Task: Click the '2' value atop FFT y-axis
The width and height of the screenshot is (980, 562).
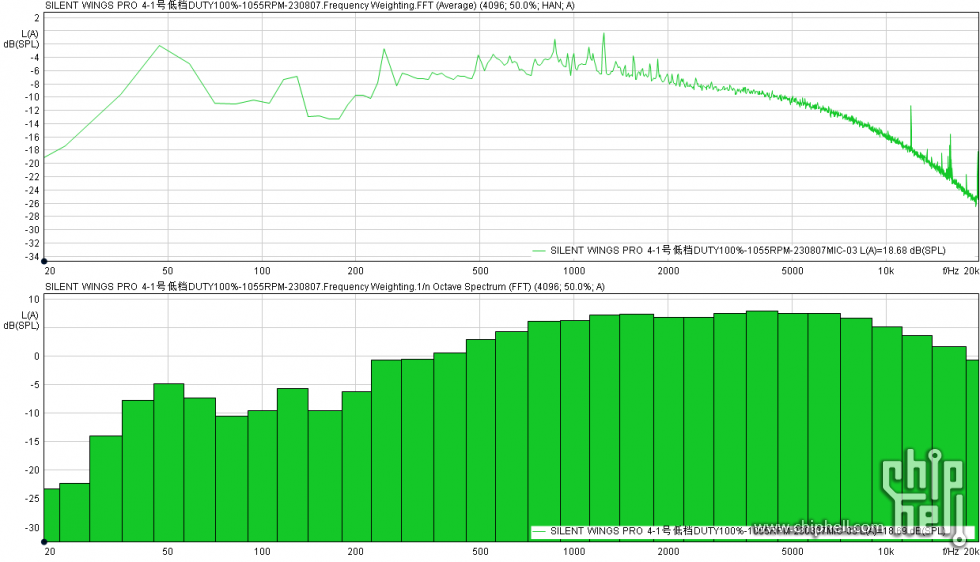Action: click(37, 18)
